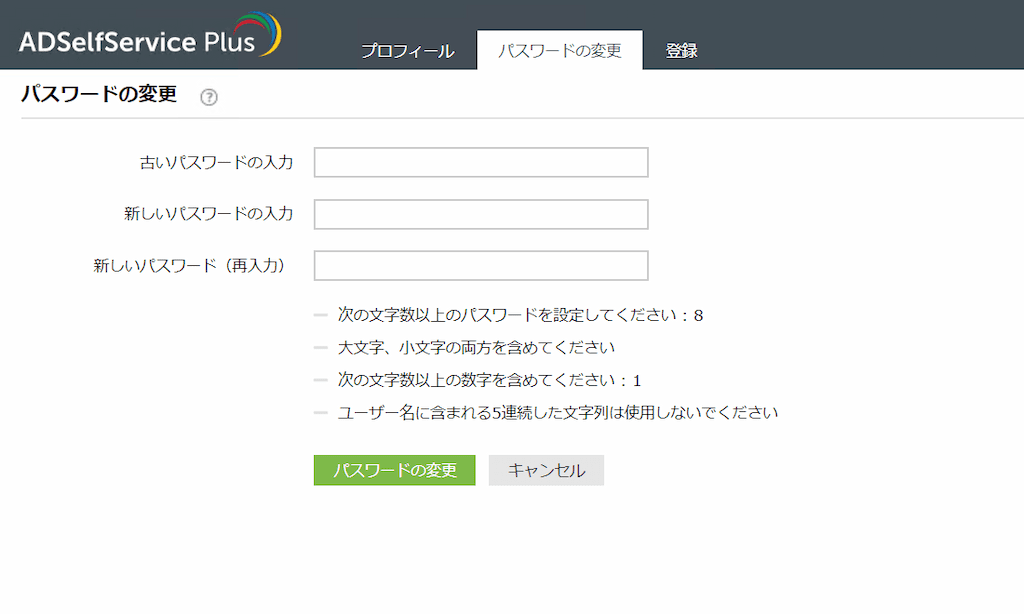Click the dash beside the username string rule
Viewport: 1024px width, 614px height.
coord(321,412)
